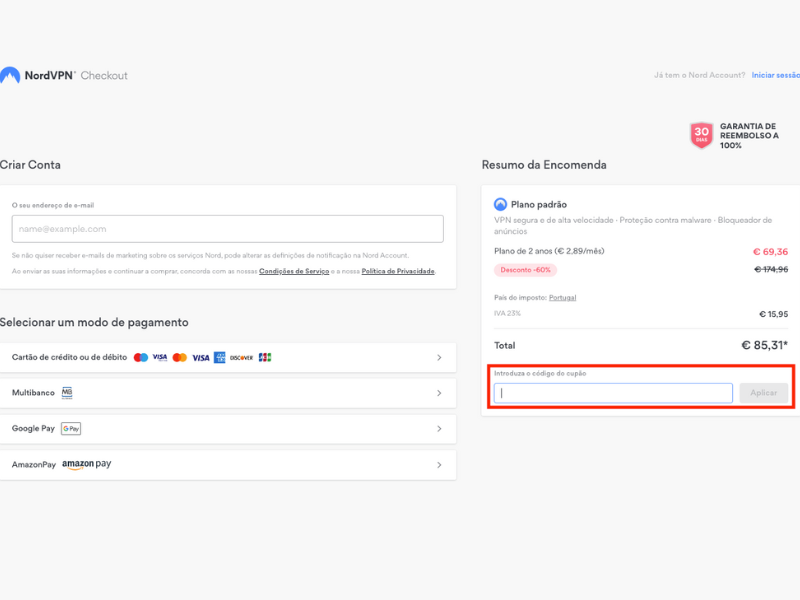The height and width of the screenshot is (600, 800).
Task: Click the 30-day money-back guarantee shield badge
Action: (702, 136)
